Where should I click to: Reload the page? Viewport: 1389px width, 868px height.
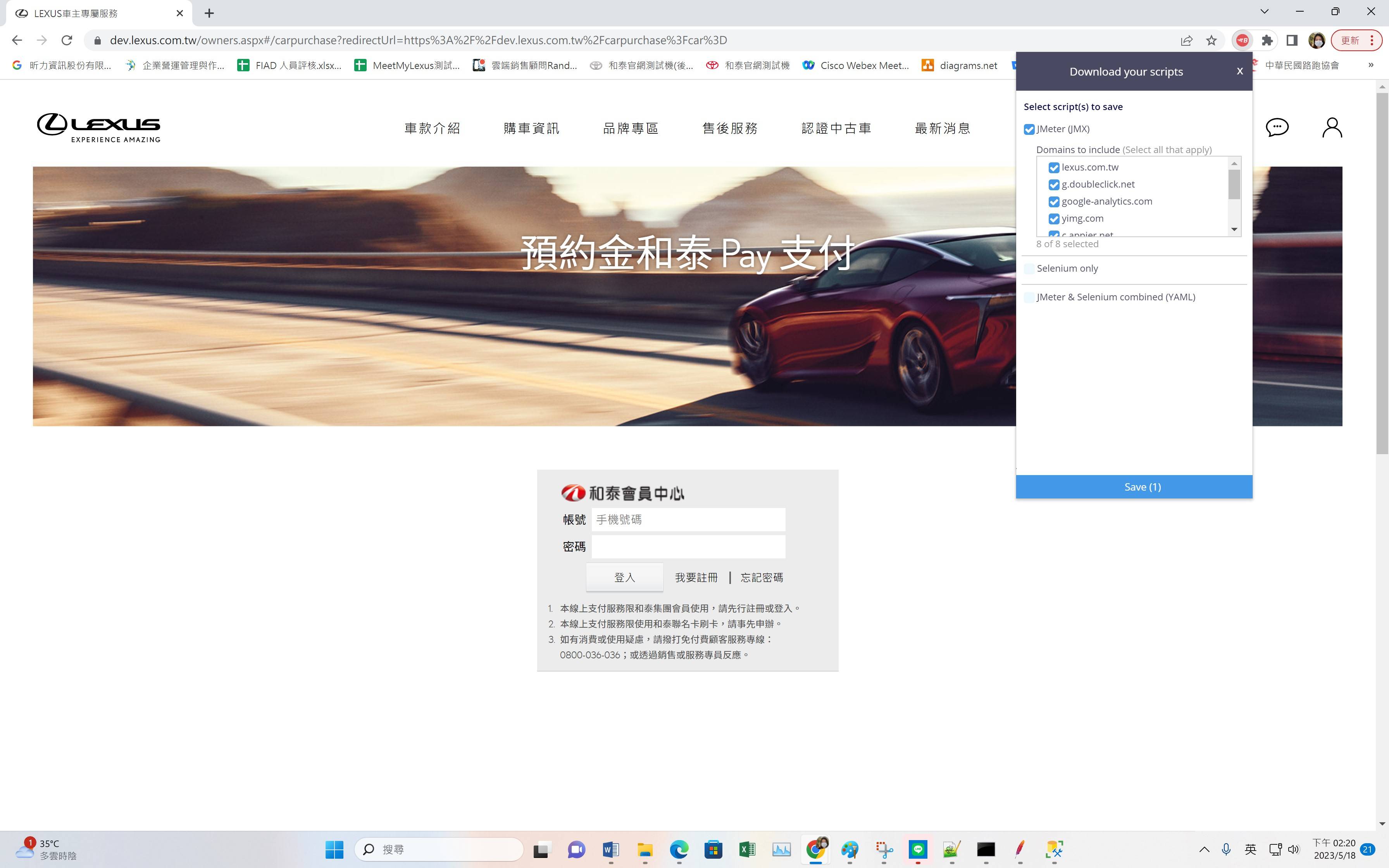(x=67, y=40)
